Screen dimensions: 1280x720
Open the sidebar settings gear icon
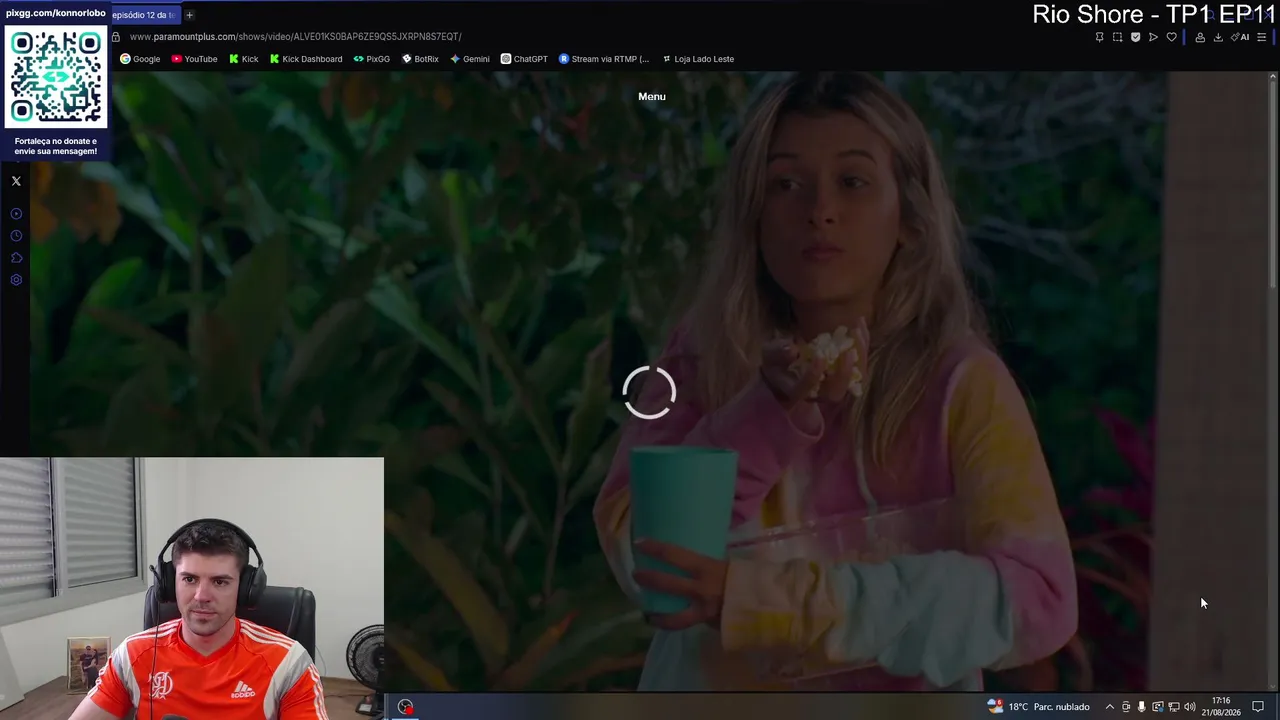coord(16,280)
